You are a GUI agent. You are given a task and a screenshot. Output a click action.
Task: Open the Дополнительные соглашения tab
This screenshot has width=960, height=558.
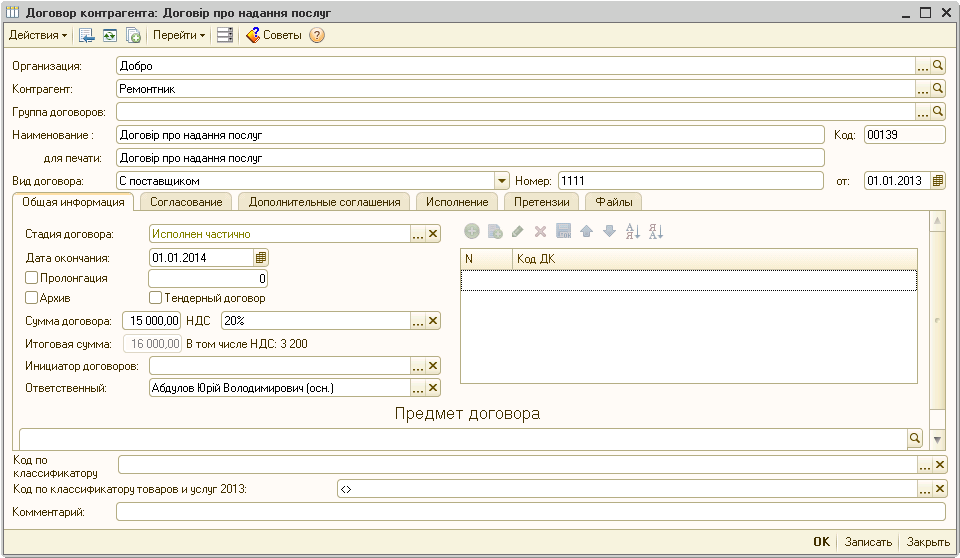[x=324, y=202]
